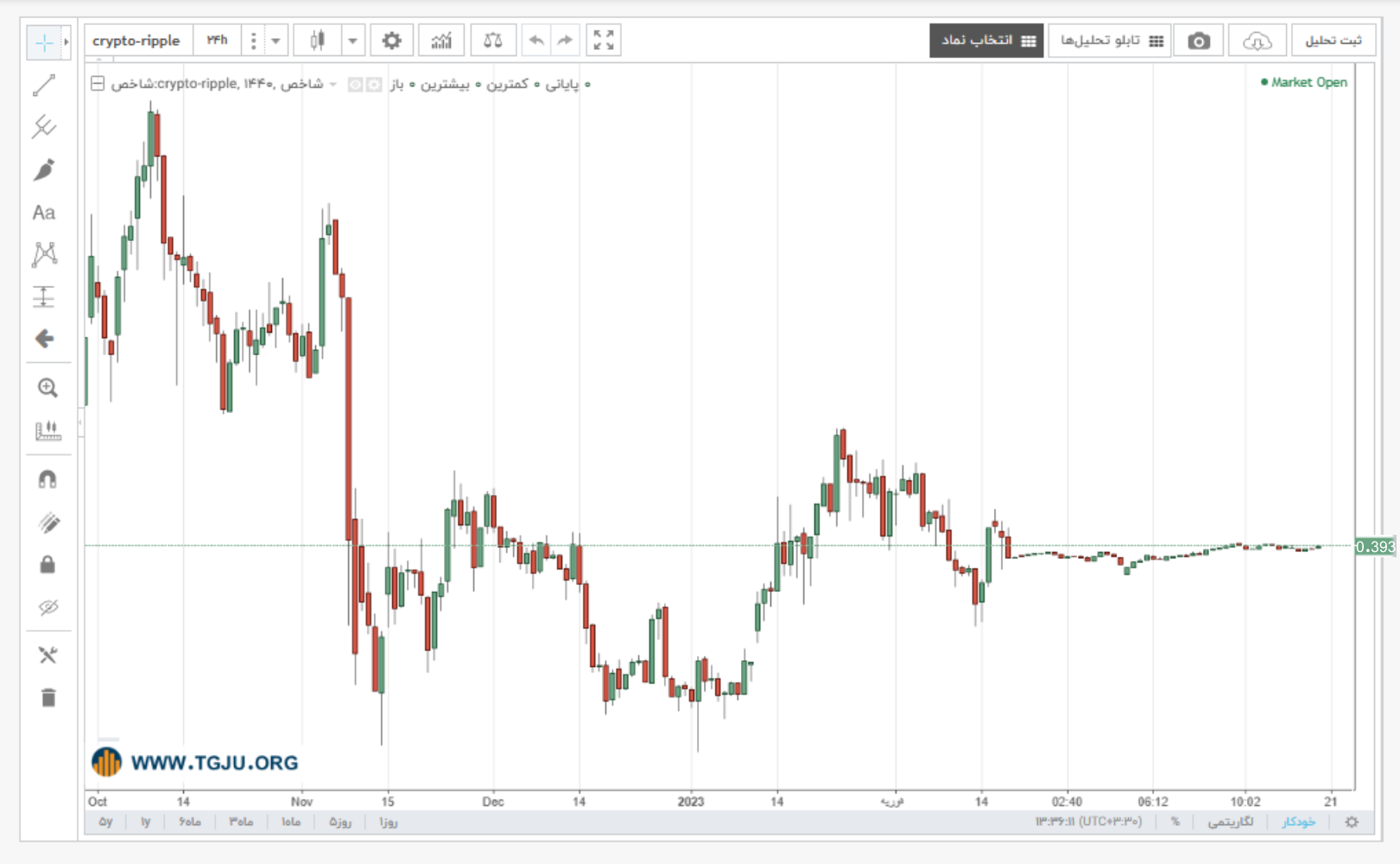Open the drawing tools wrench menu
The height and width of the screenshot is (864, 1400).
coord(48,655)
